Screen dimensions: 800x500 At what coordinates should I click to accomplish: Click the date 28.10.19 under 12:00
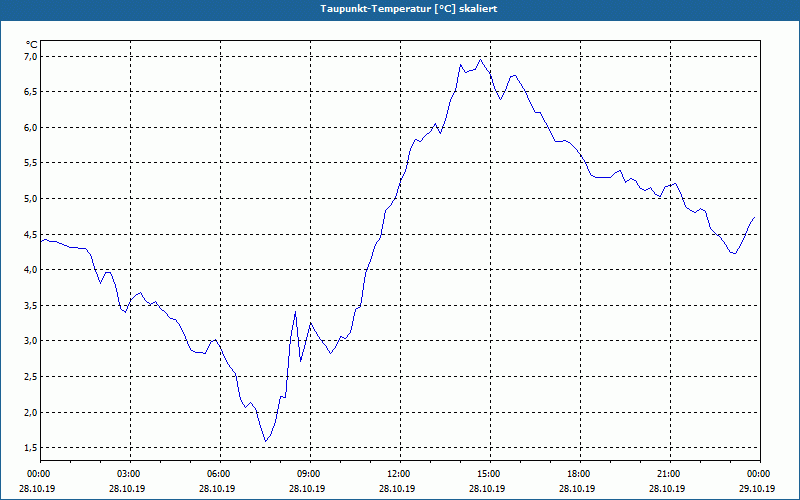tap(397, 488)
